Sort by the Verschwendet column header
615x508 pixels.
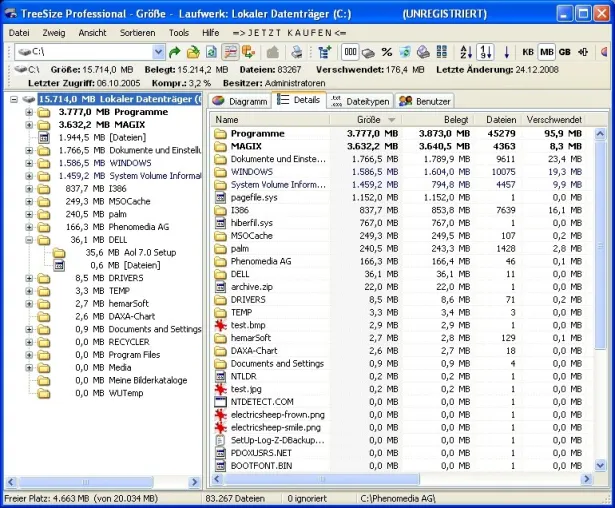[555, 120]
